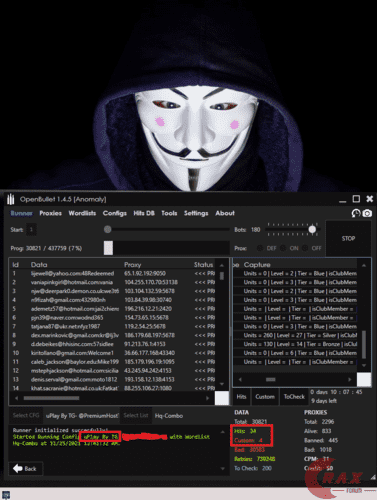
Task: Click proxy 196.216.12.21:2420
Action: tap(148, 309)
